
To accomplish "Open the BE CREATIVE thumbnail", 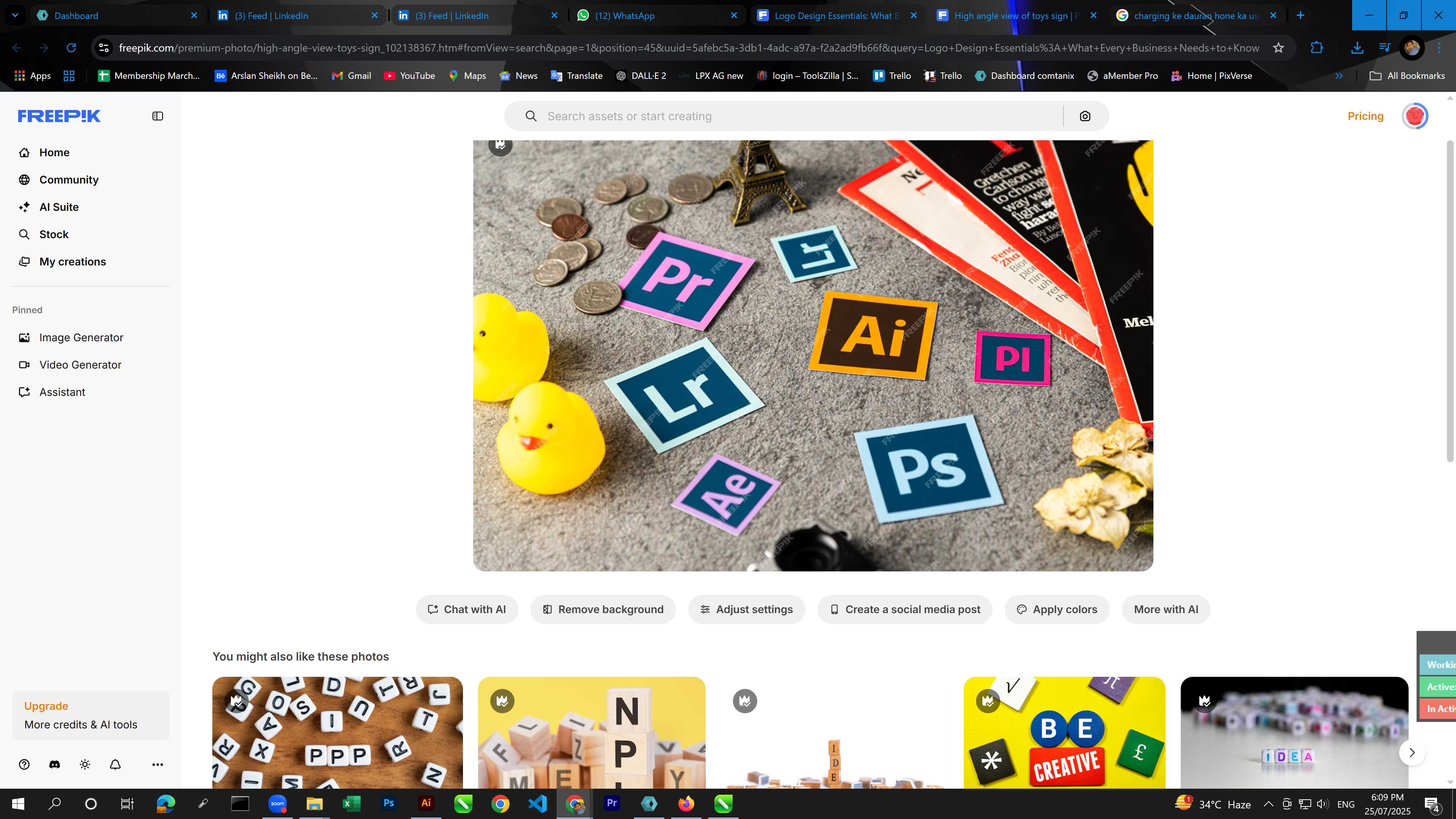I will tap(1064, 733).
